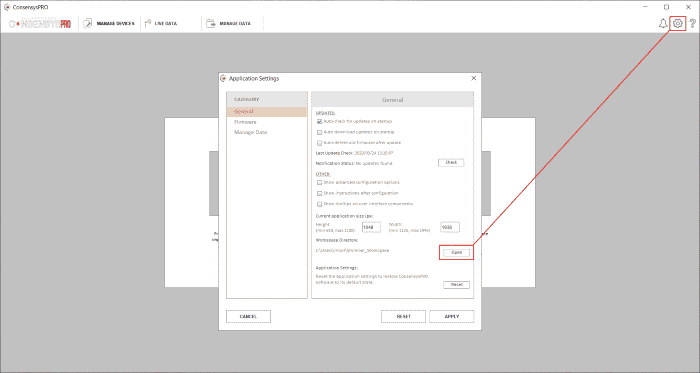Click the APPLY button
The width and height of the screenshot is (700, 373).
point(452,316)
